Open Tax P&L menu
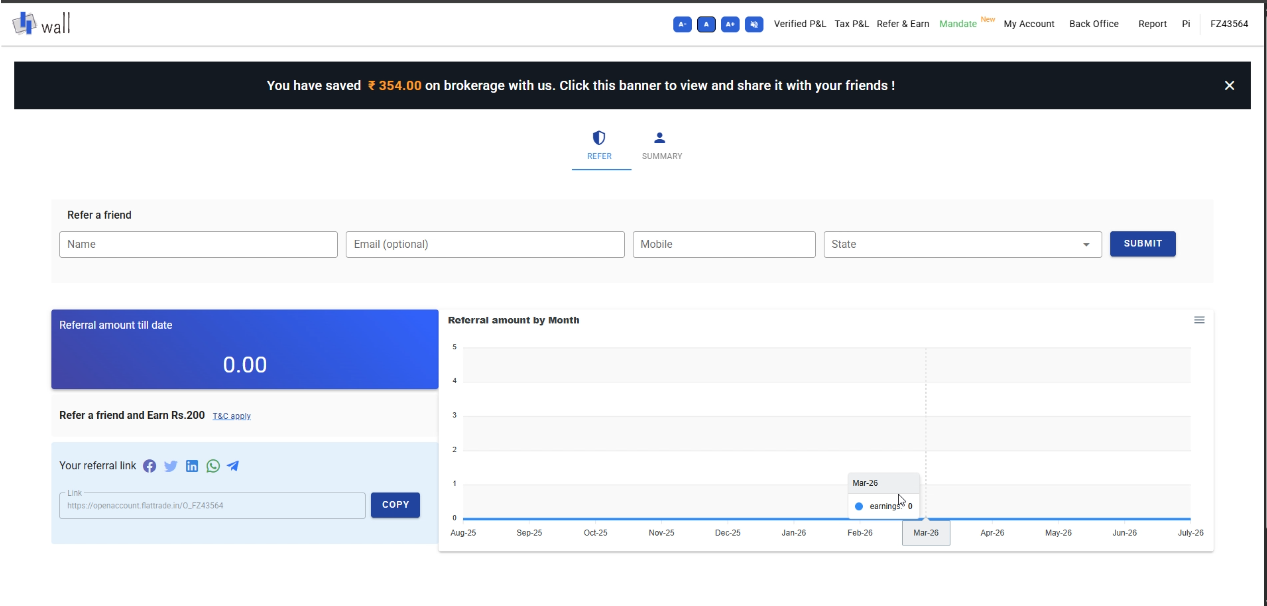The height and width of the screenshot is (606, 1267). pos(852,24)
